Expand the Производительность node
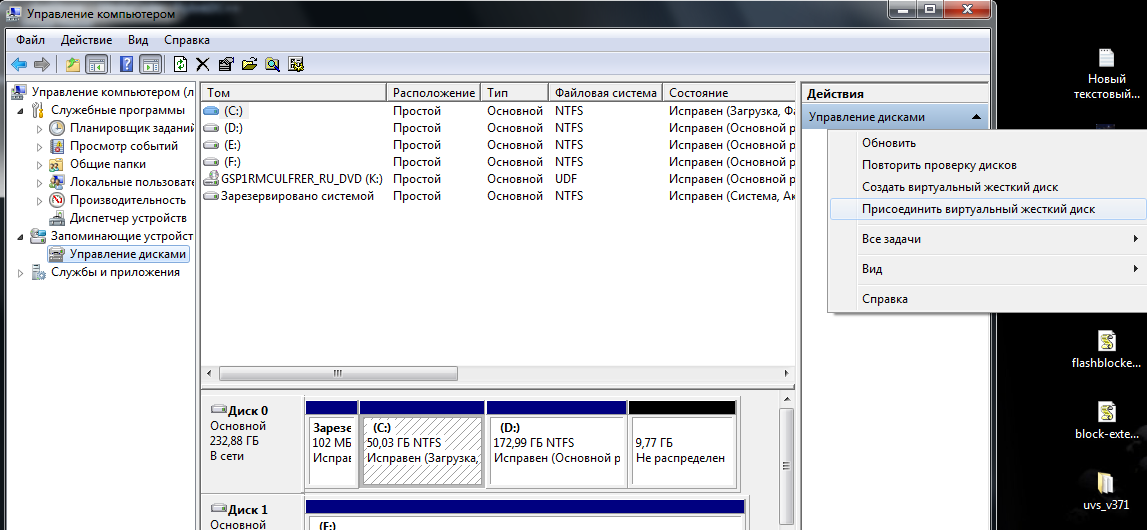 coord(40,200)
